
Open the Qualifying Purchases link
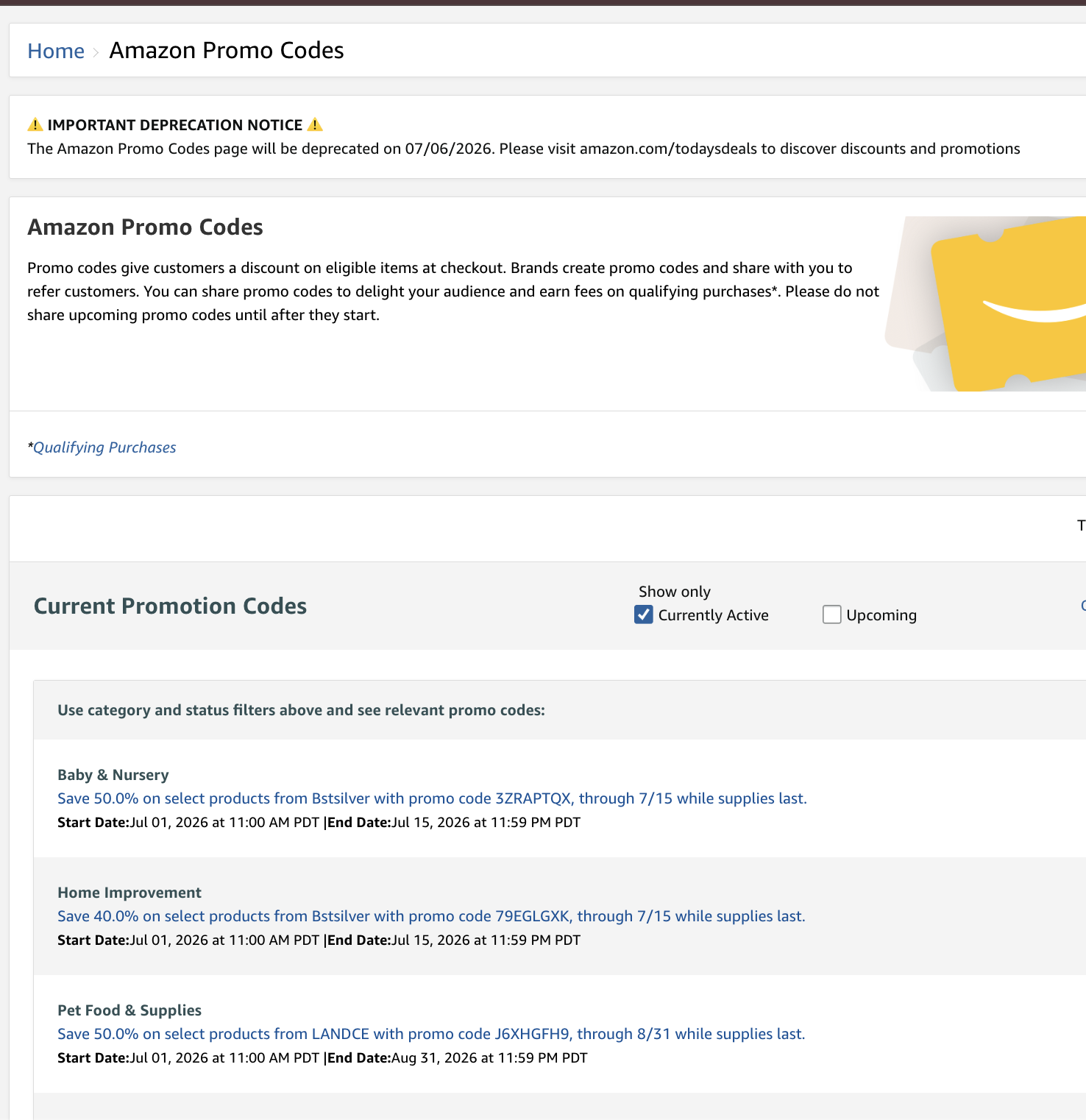104,447
